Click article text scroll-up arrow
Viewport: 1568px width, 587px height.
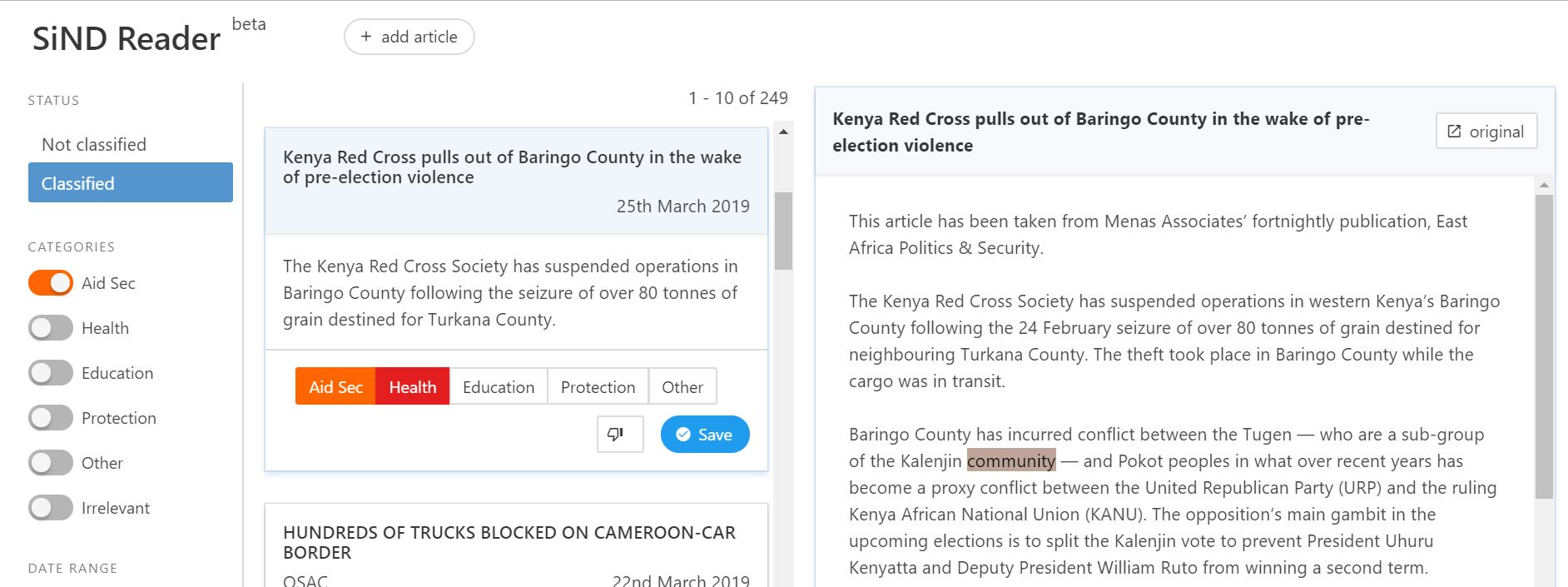pos(1544,185)
